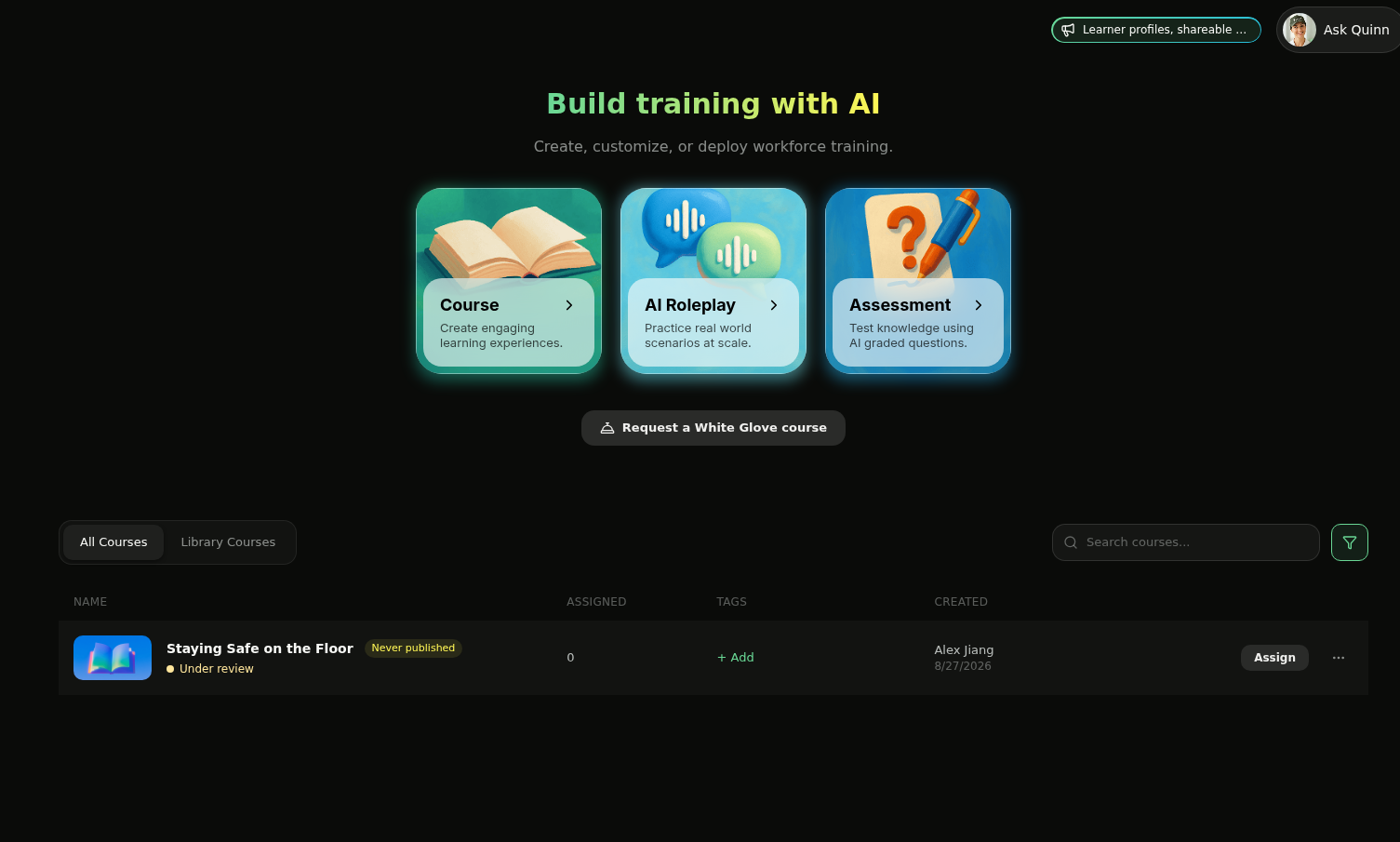Image resolution: width=1400 pixels, height=842 pixels.
Task: Open the filter funnel icon button
Action: (x=1349, y=542)
